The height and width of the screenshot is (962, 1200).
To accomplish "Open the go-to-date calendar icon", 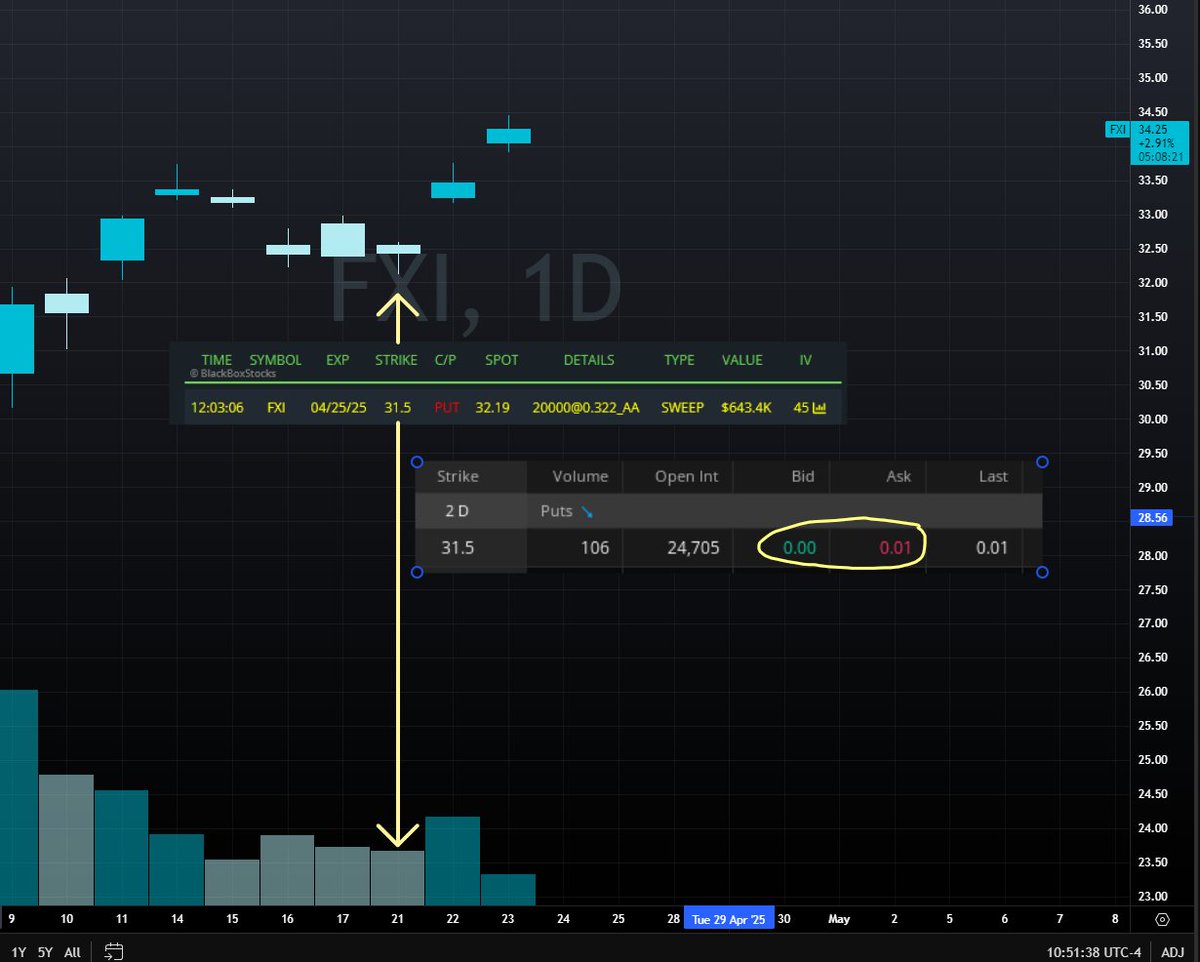I will pos(113,951).
